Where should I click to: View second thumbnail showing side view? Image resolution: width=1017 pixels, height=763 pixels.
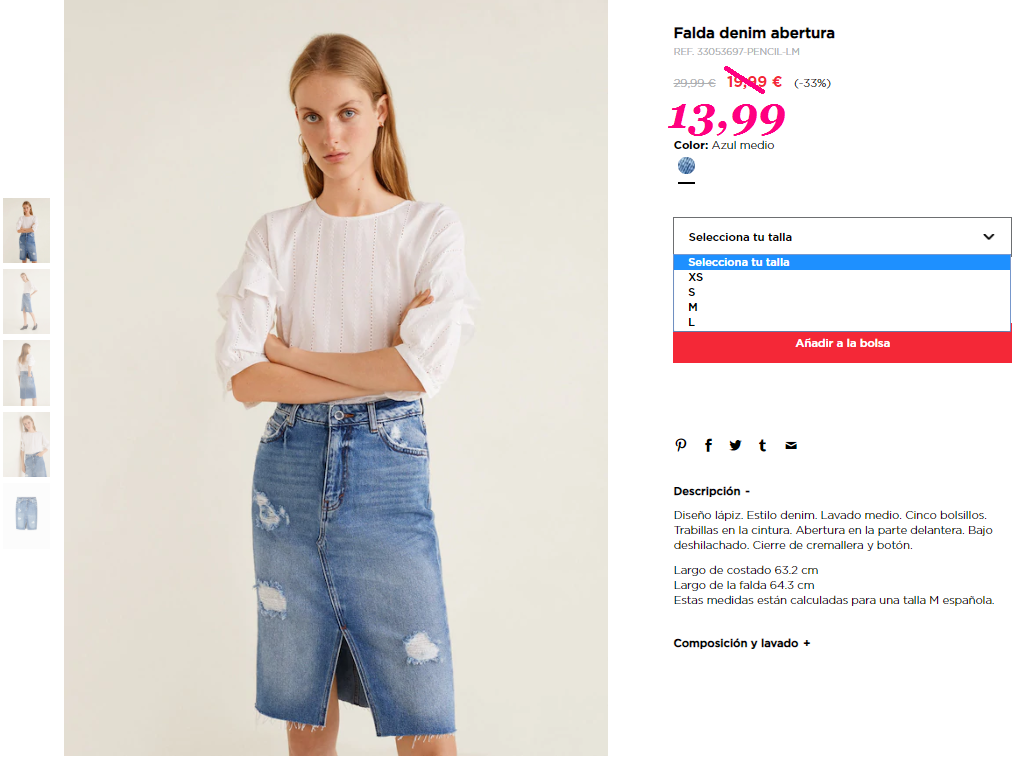[x=27, y=302]
